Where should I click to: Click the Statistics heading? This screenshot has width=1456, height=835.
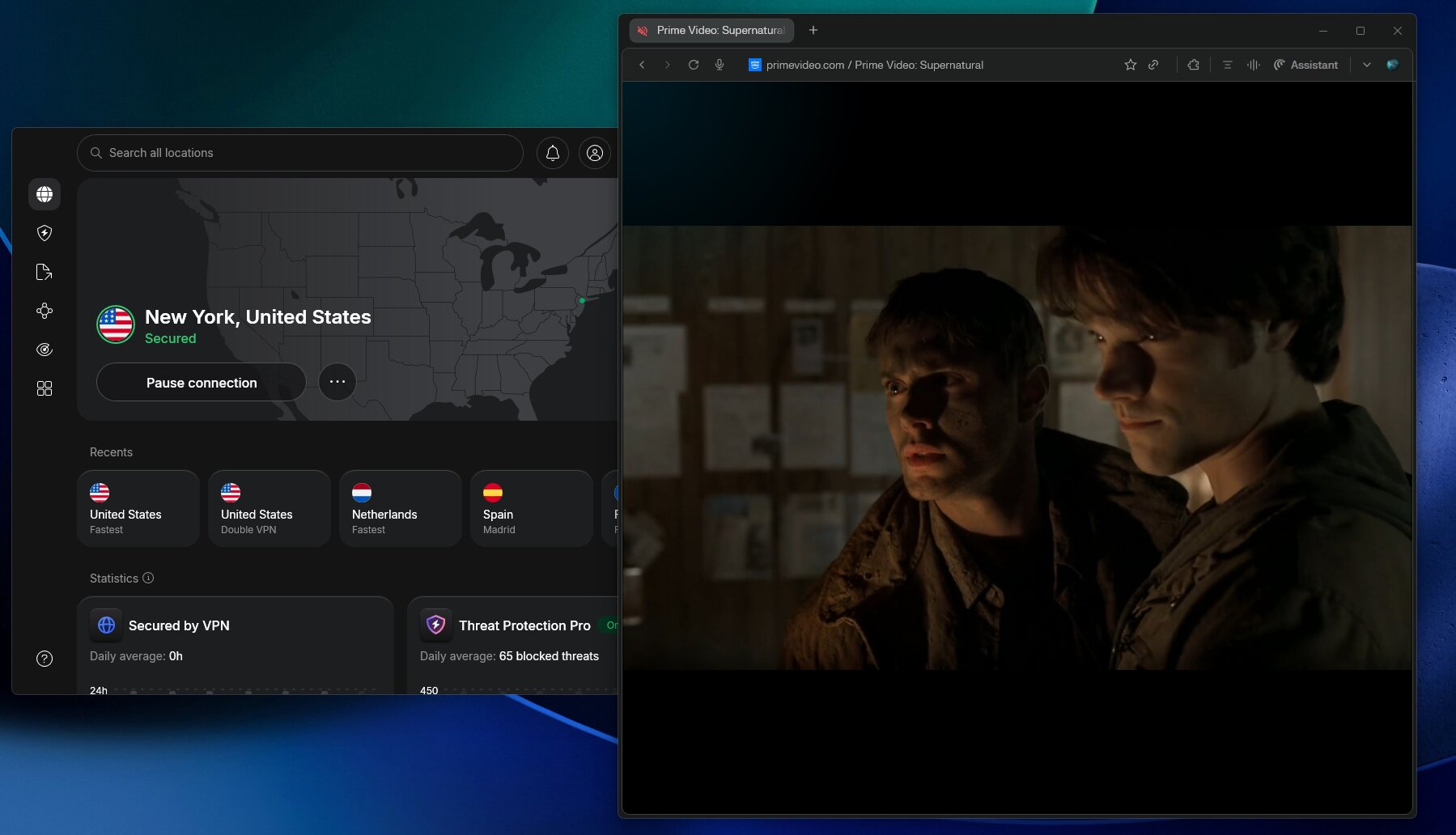[114, 579]
